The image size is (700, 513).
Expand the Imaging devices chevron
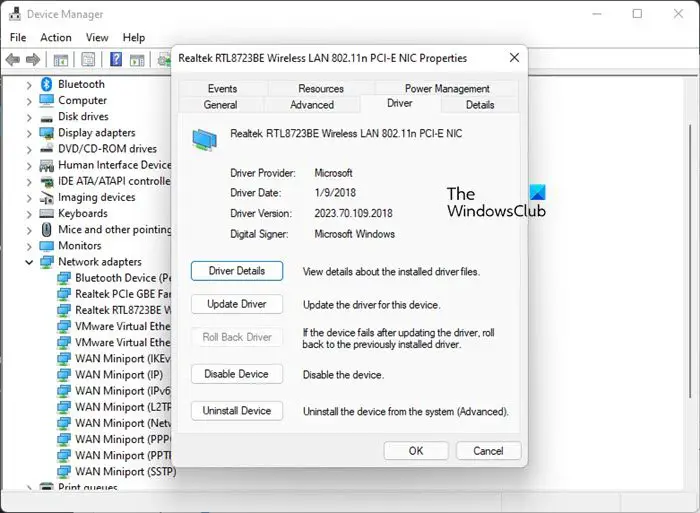pos(29,198)
